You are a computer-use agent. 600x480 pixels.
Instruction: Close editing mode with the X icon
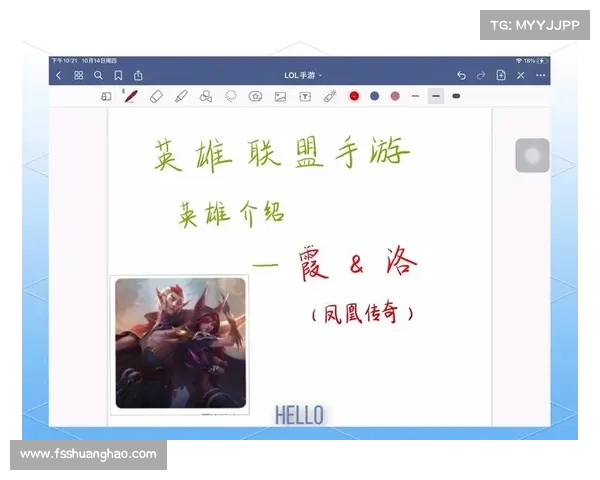520,75
